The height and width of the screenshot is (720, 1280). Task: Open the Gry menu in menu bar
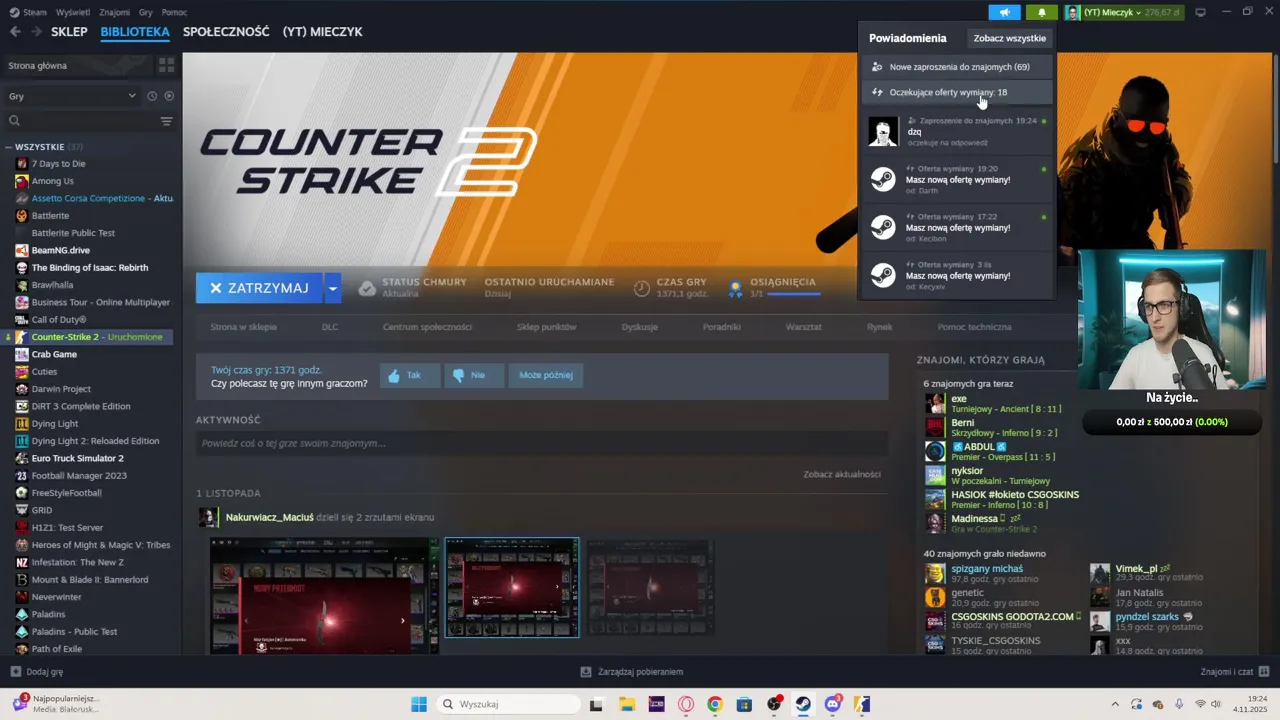click(146, 12)
